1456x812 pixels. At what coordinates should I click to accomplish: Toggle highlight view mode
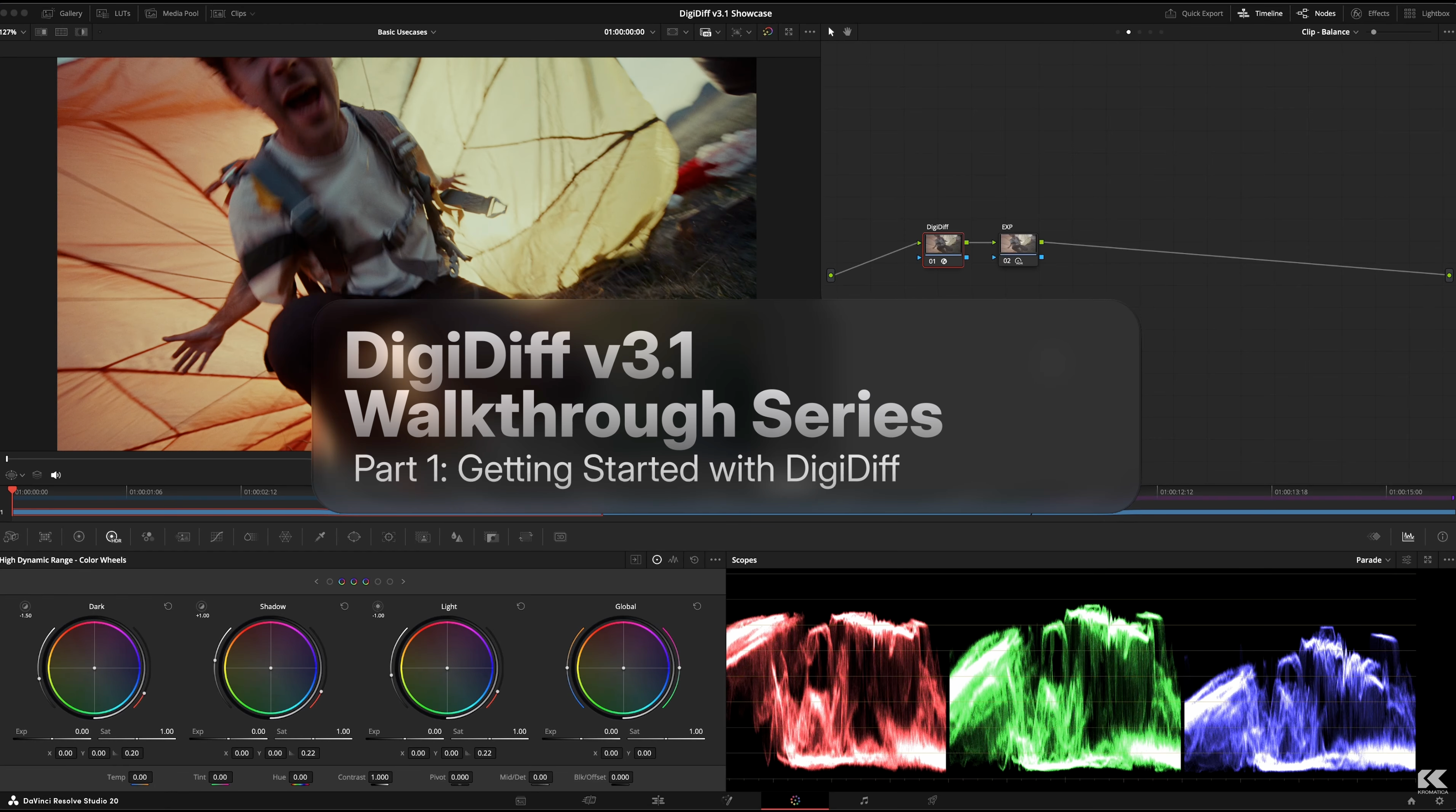81,32
